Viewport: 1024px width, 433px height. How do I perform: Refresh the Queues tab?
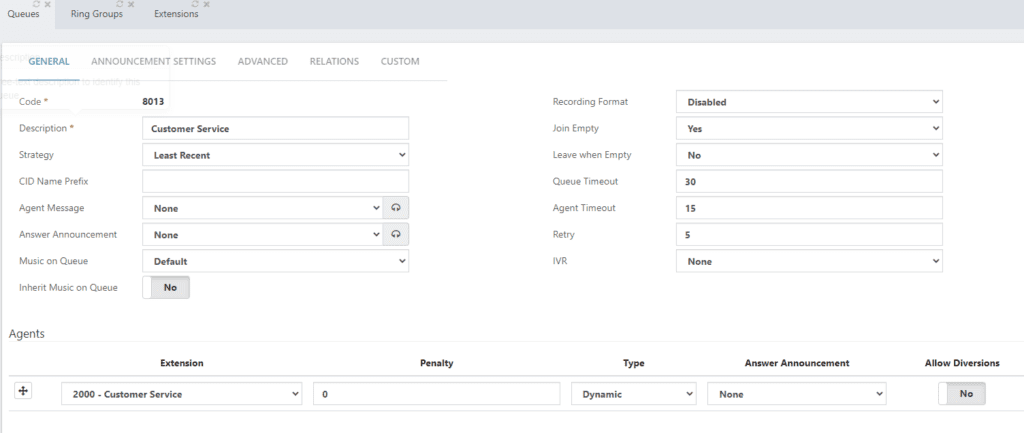point(37,5)
